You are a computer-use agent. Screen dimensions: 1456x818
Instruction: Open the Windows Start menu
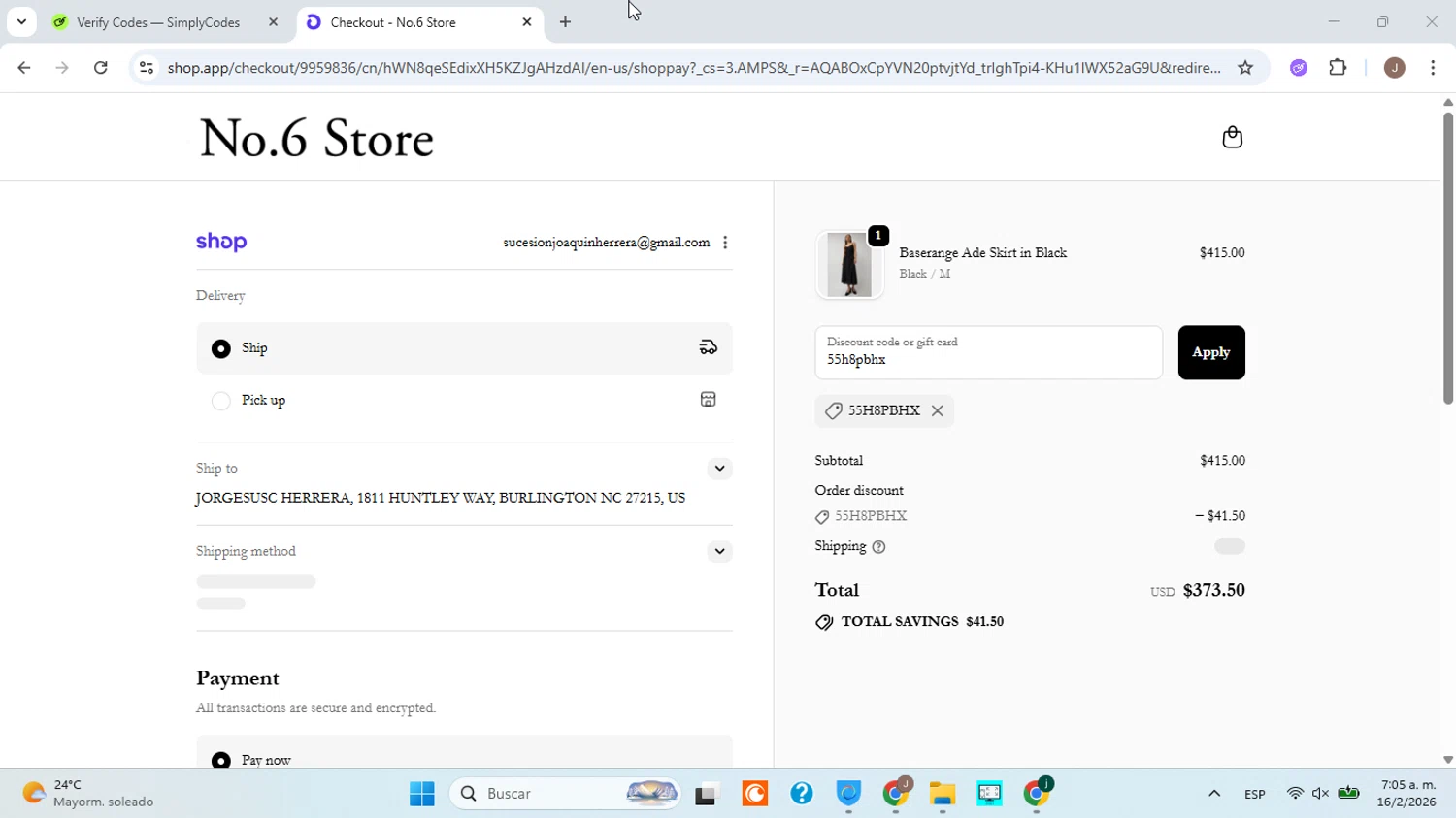pyautogui.click(x=422, y=794)
